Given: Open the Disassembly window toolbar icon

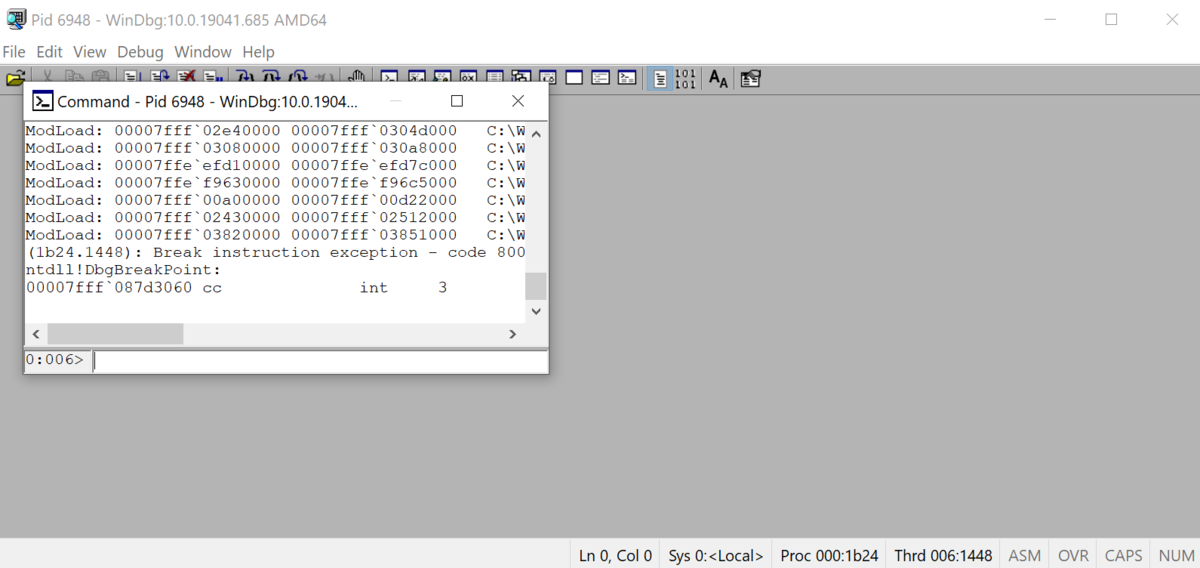Looking at the screenshot, I should [x=547, y=77].
